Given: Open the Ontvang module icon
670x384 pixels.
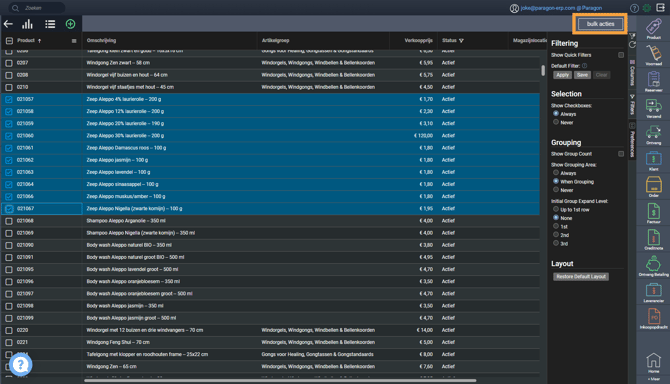Looking at the screenshot, I should point(653,132).
